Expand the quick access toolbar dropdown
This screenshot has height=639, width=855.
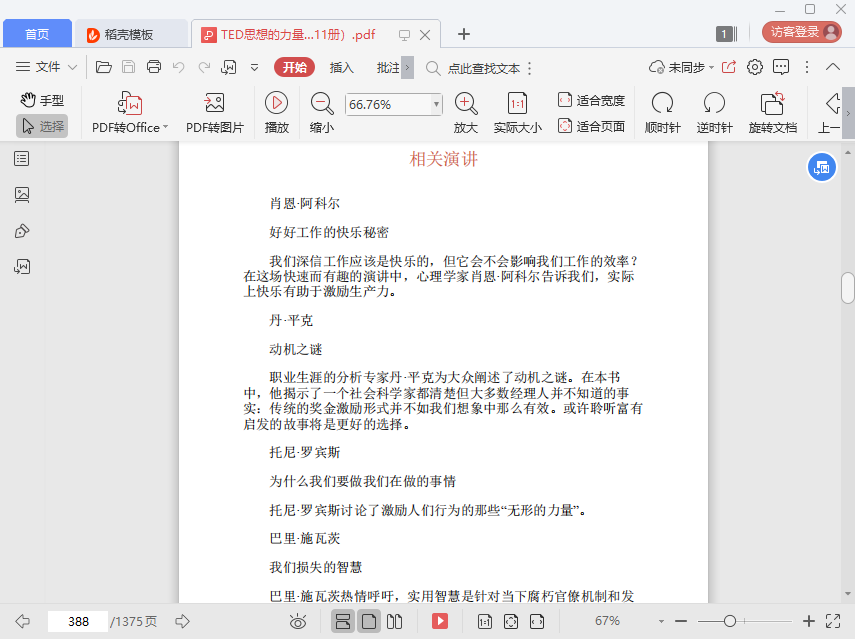[x=254, y=68]
